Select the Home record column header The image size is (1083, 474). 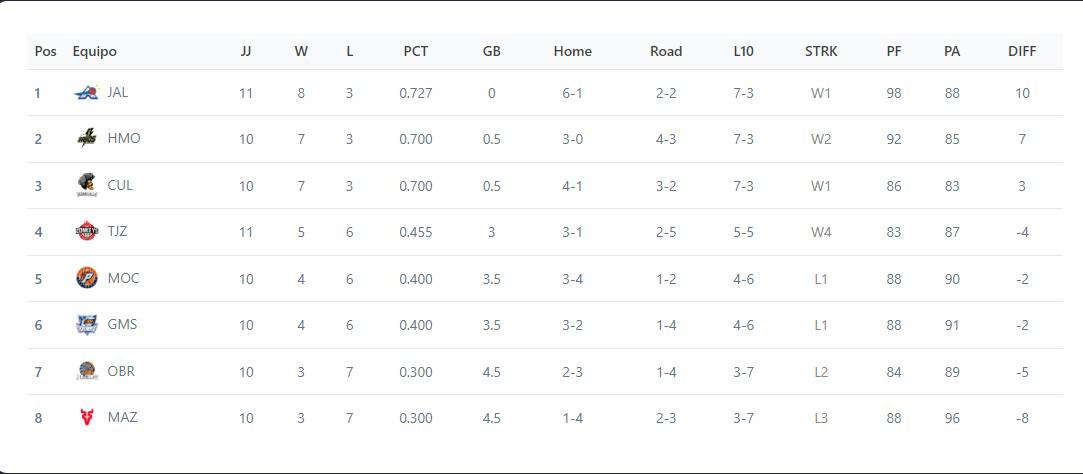point(572,51)
